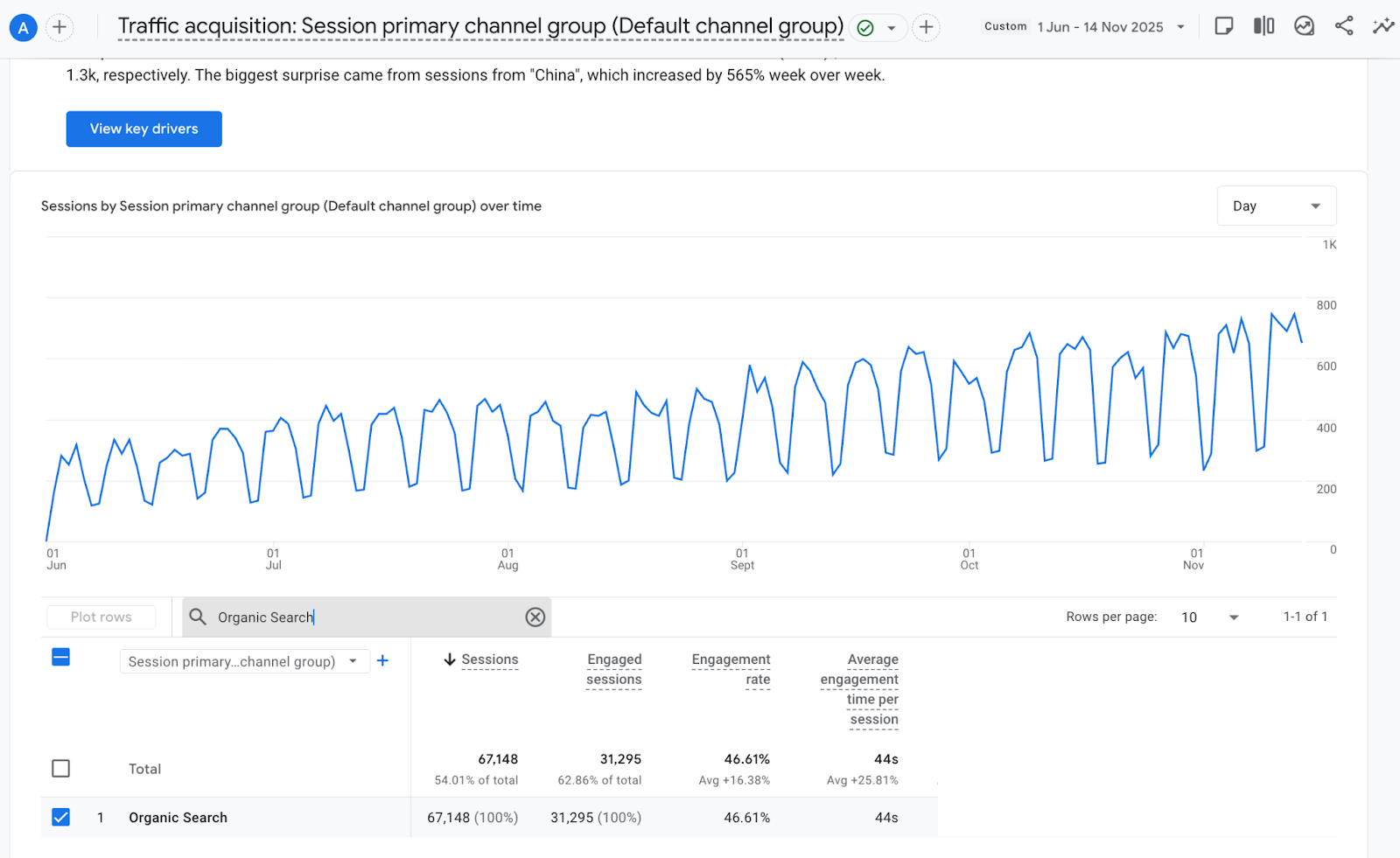Uncheck the Organic Search row checkbox
This screenshot has width=1400, height=858.
click(x=60, y=817)
